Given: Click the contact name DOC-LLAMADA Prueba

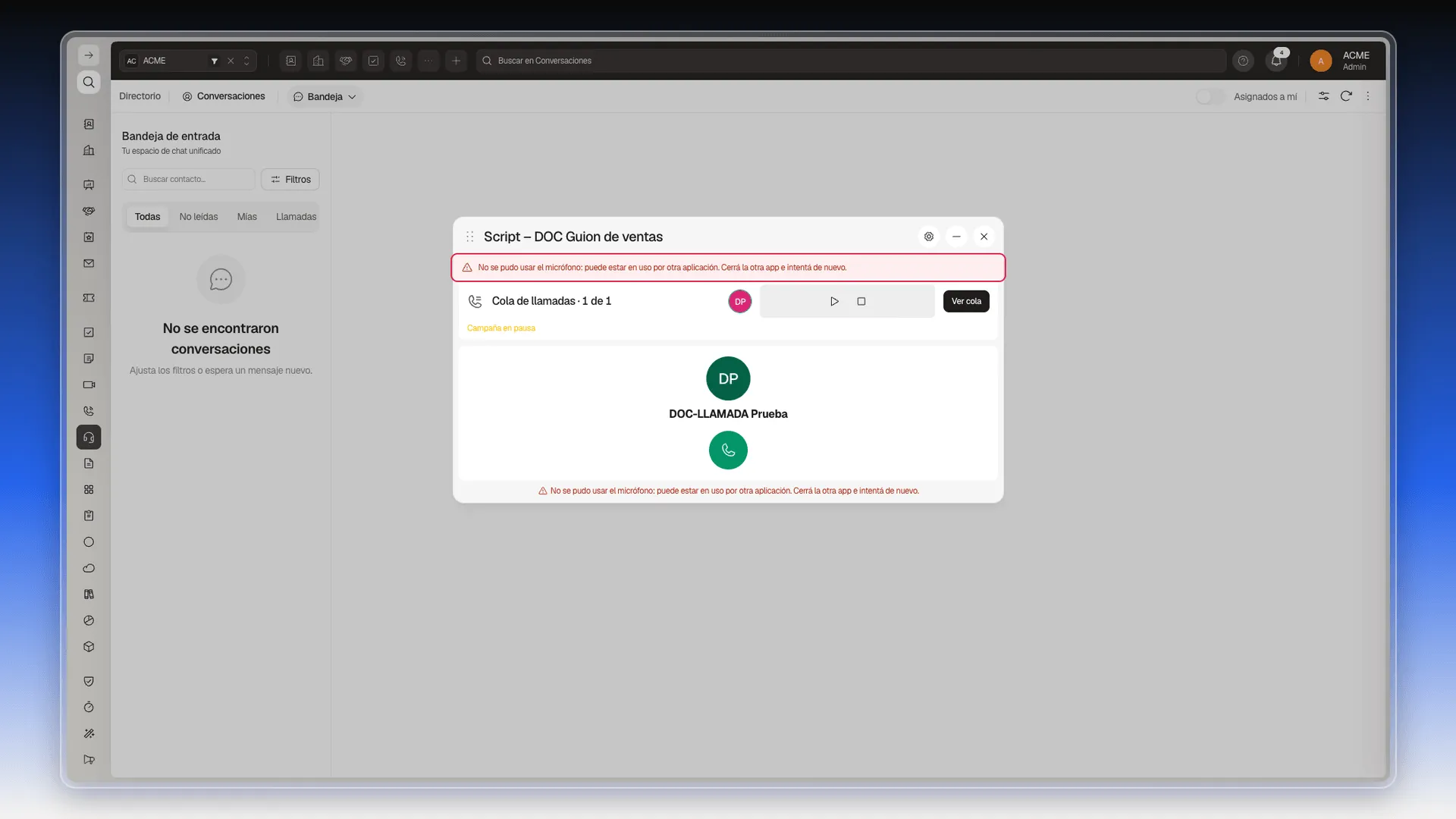Looking at the screenshot, I should (x=728, y=414).
